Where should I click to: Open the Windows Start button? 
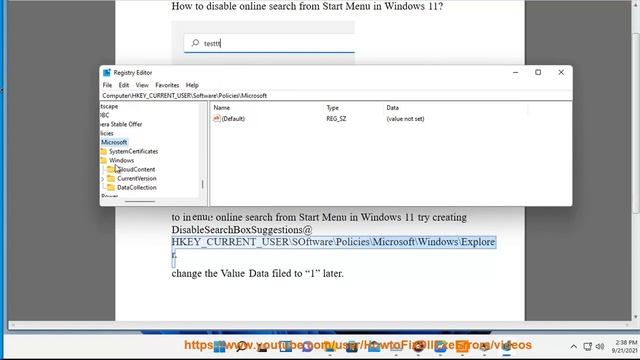click(x=219, y=347)
